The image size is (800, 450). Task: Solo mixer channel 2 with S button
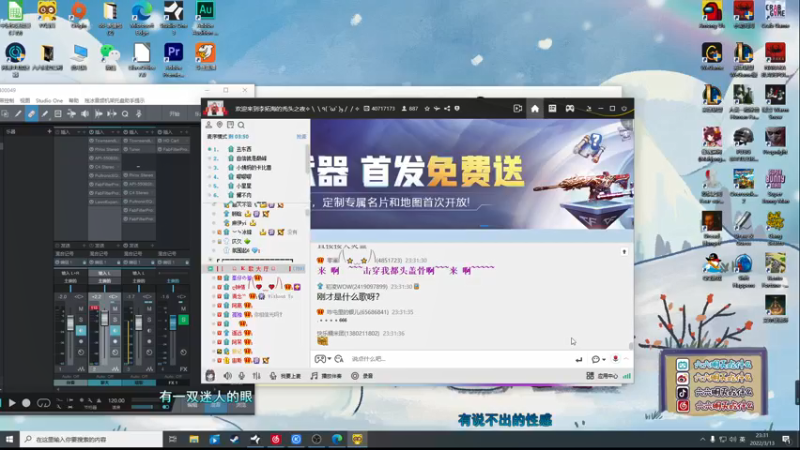pos(115,320)
